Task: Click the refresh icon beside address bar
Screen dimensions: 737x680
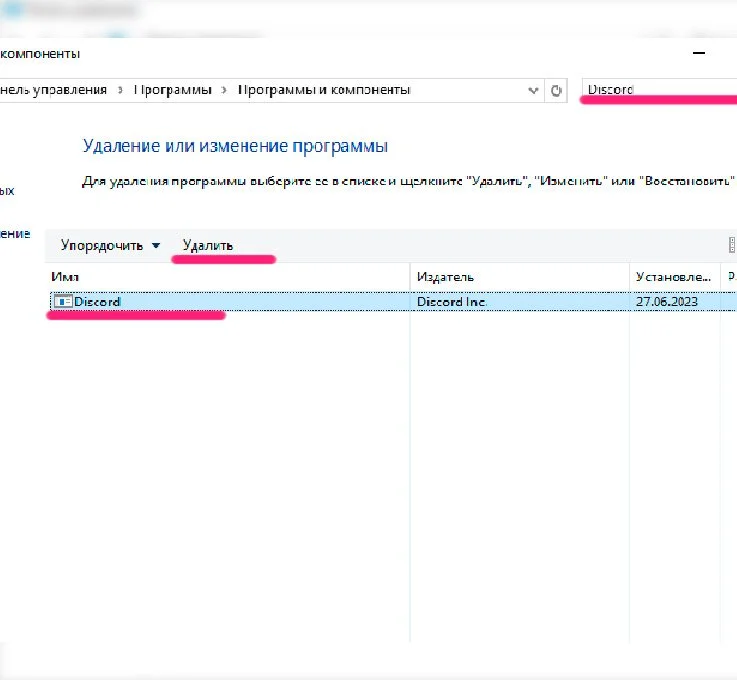Action: [556, 90]
